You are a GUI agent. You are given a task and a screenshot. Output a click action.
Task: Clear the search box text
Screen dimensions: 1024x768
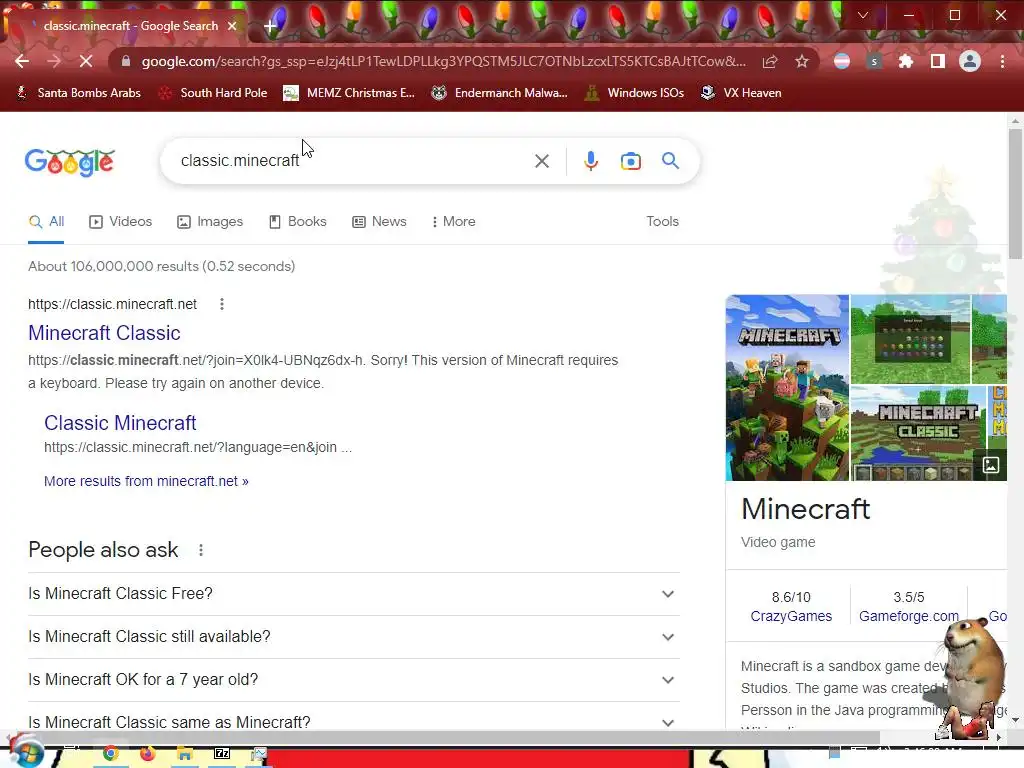coord(542,161)
